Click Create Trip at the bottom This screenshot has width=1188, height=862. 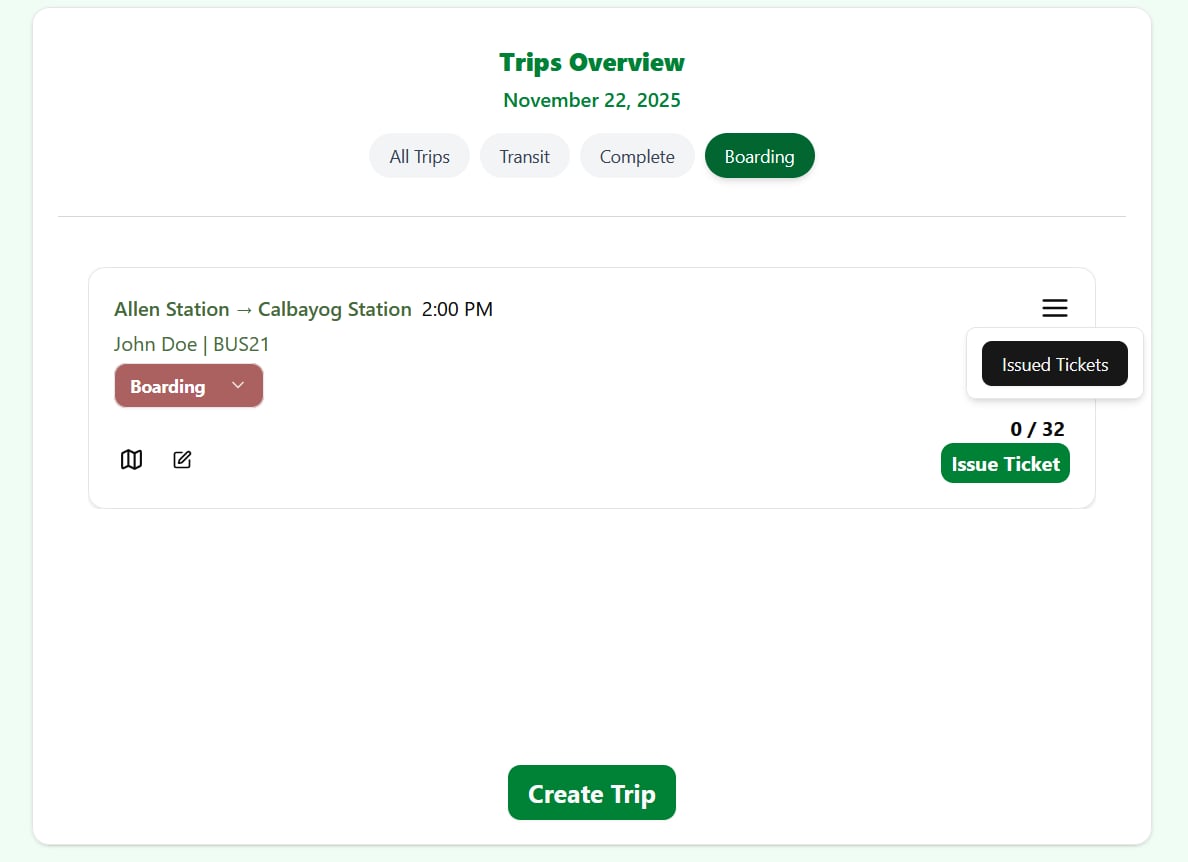pos(591,792)
